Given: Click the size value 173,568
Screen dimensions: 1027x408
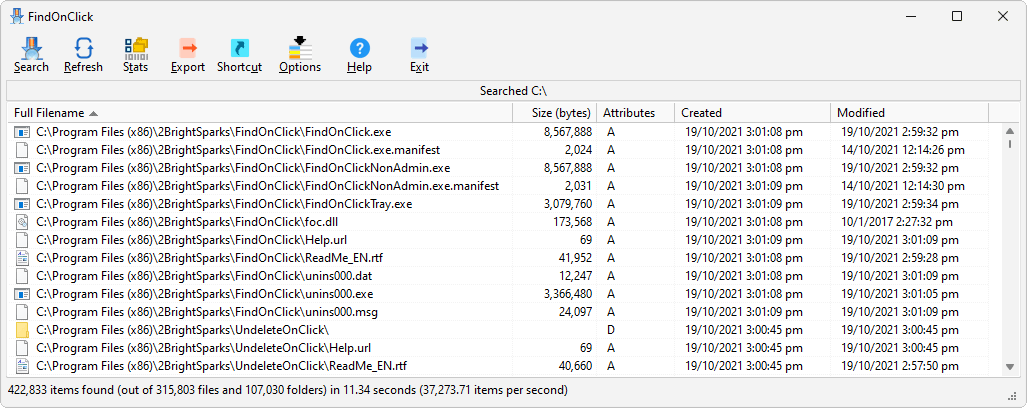Looking at the screenshot, I should coord(573,222).
